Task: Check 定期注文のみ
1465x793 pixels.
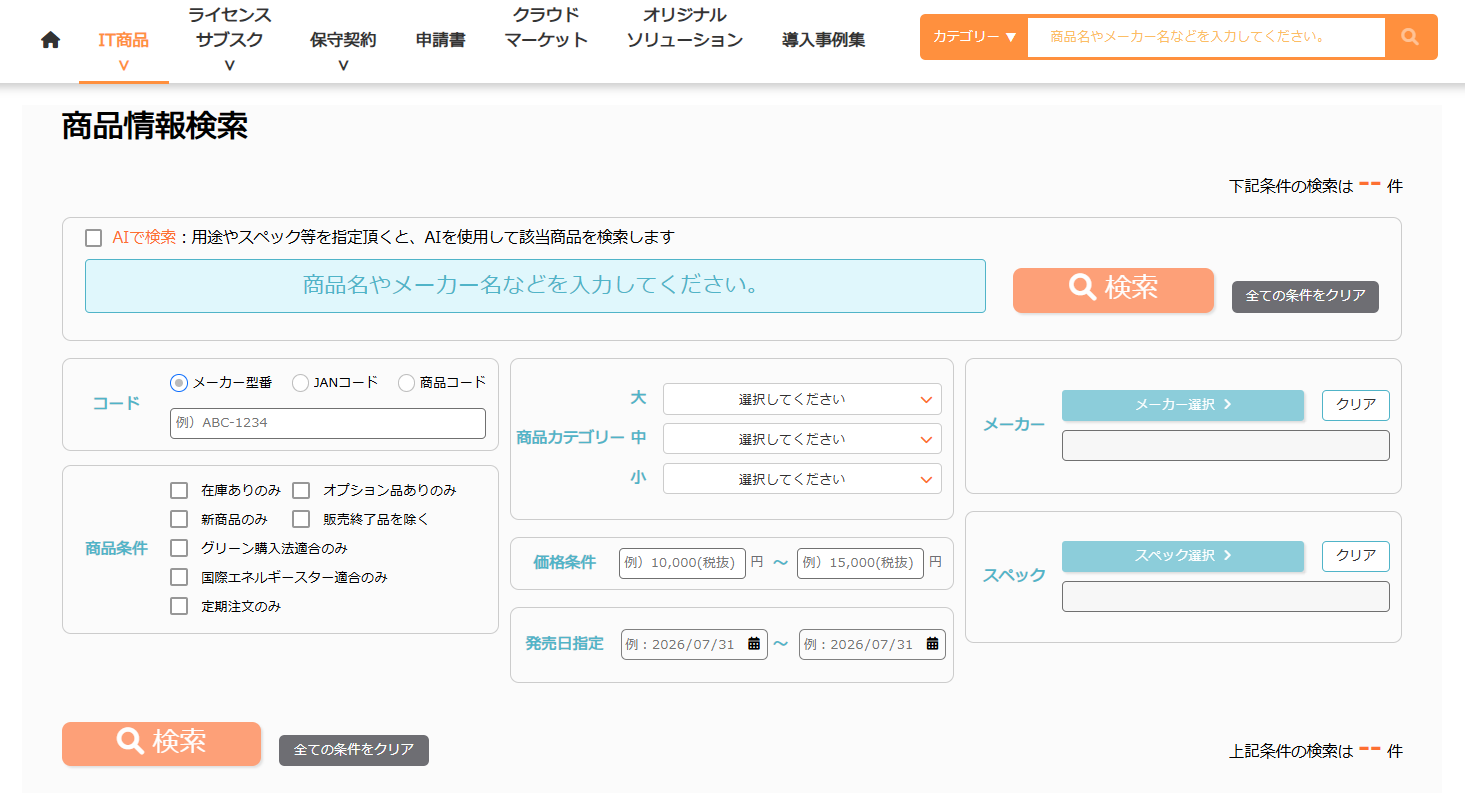Action: point(179,606)
